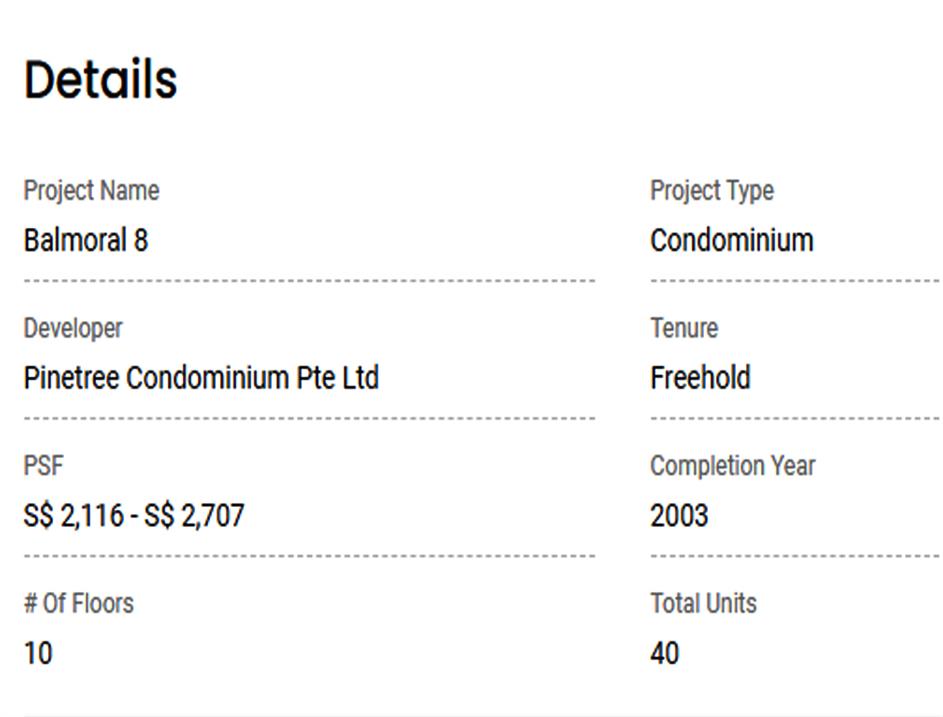Click the PSF field label
943x717 pixels.
click(x=44, y=465)
